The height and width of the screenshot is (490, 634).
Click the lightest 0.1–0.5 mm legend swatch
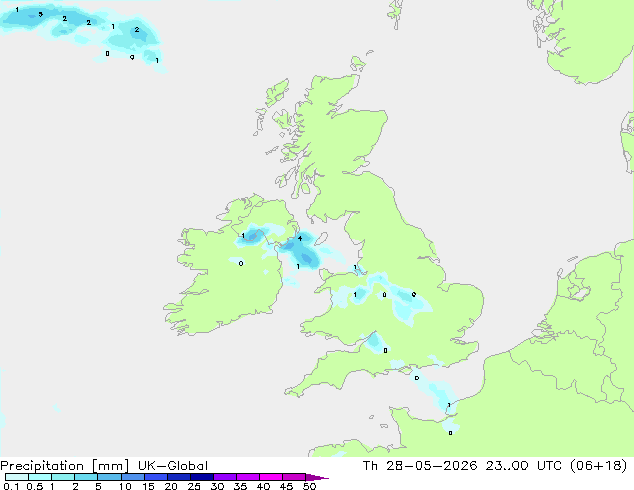[17, 477]
